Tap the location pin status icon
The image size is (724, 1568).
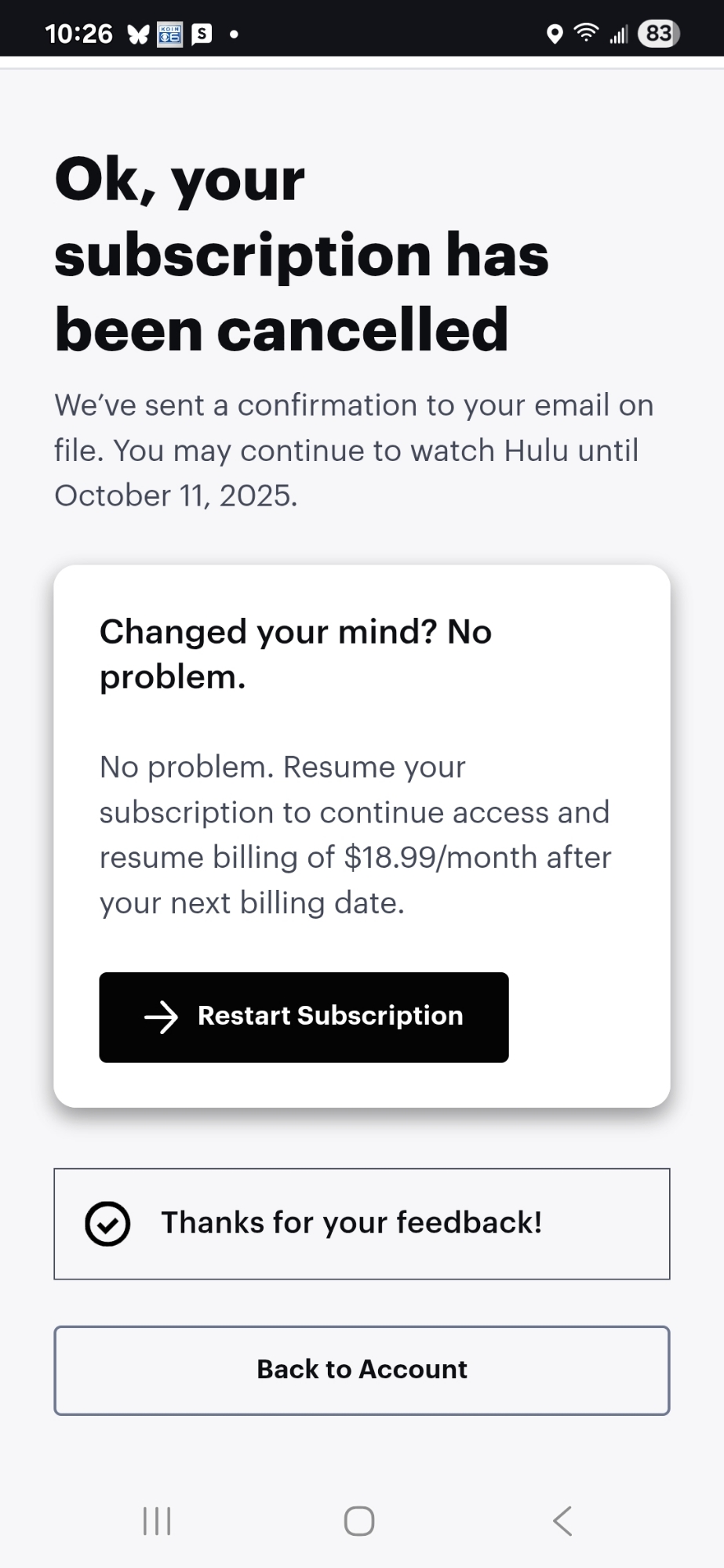(555, 34)
